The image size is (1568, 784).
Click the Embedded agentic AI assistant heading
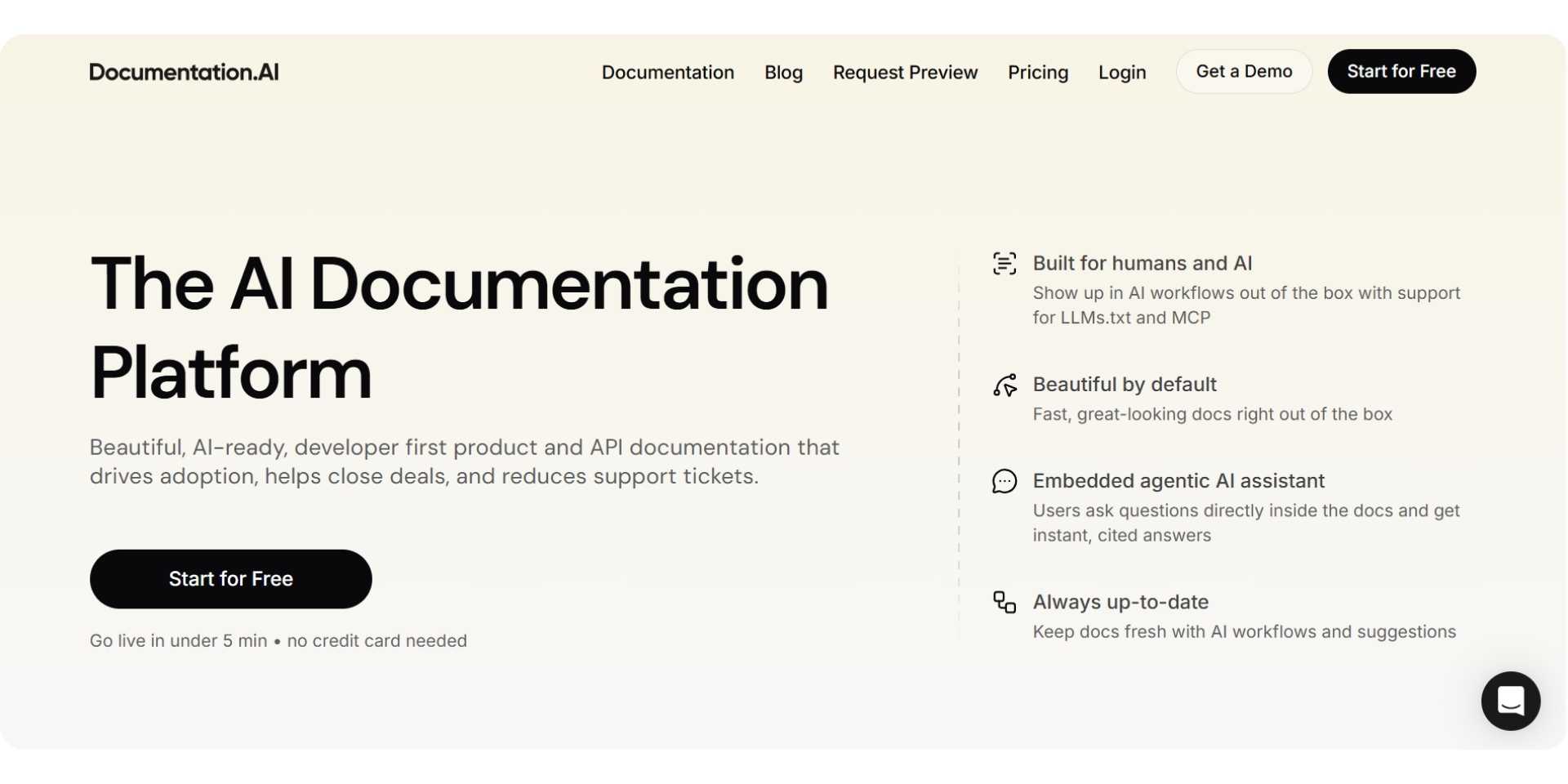point(1178,481)
